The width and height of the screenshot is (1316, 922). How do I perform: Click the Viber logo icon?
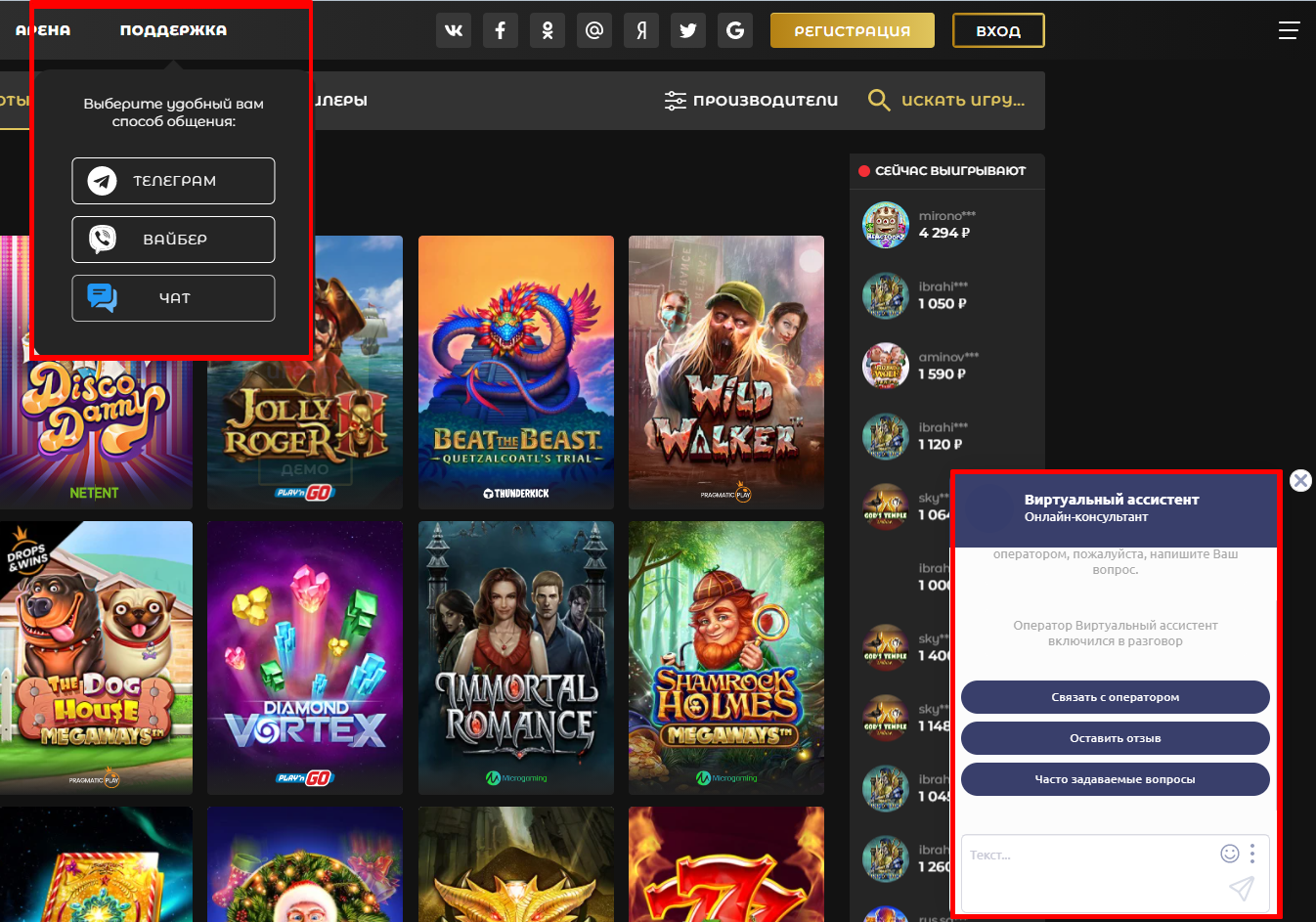103,240
